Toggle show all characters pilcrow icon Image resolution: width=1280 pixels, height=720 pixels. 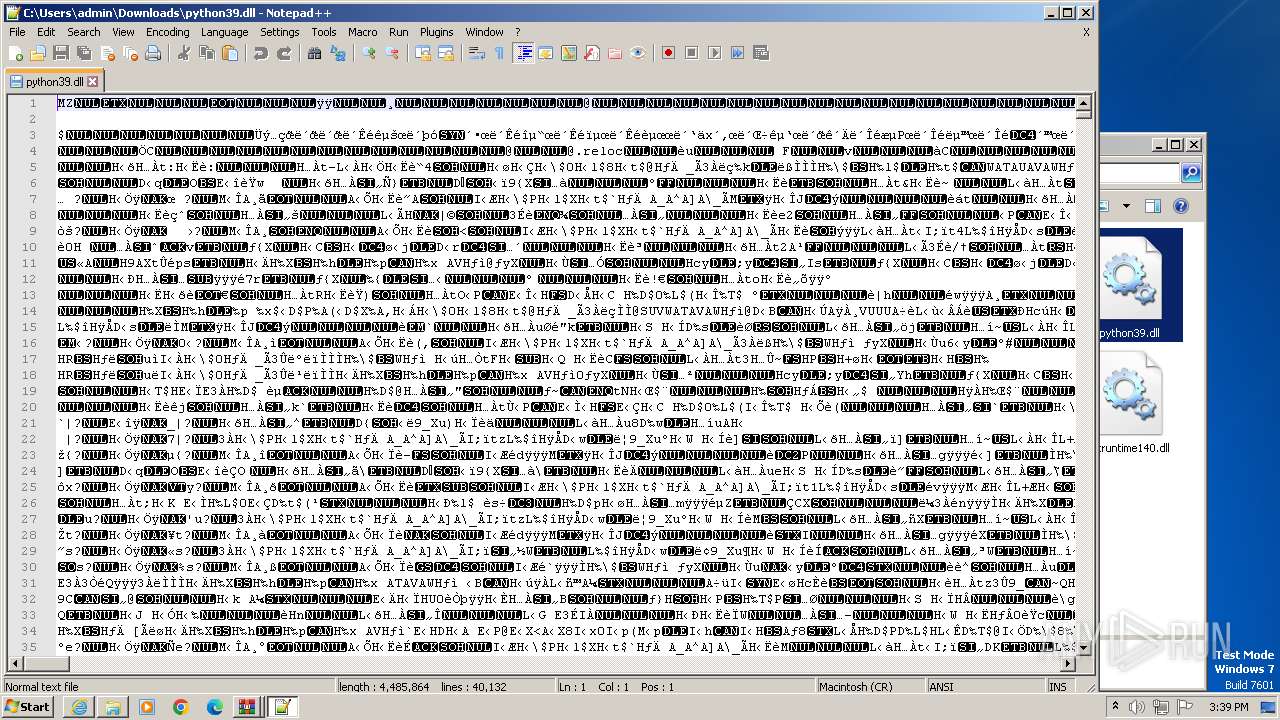[500, 53]
